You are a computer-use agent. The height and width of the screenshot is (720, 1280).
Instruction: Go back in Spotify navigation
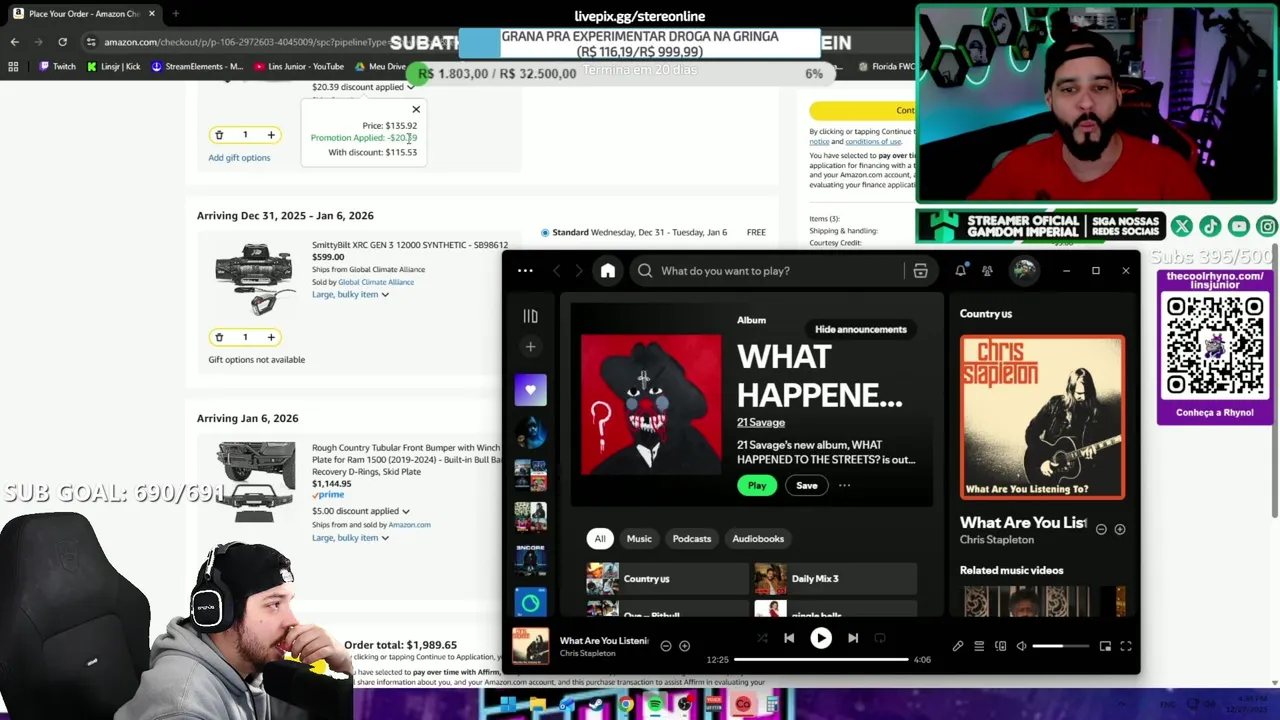tap(557, 271)
